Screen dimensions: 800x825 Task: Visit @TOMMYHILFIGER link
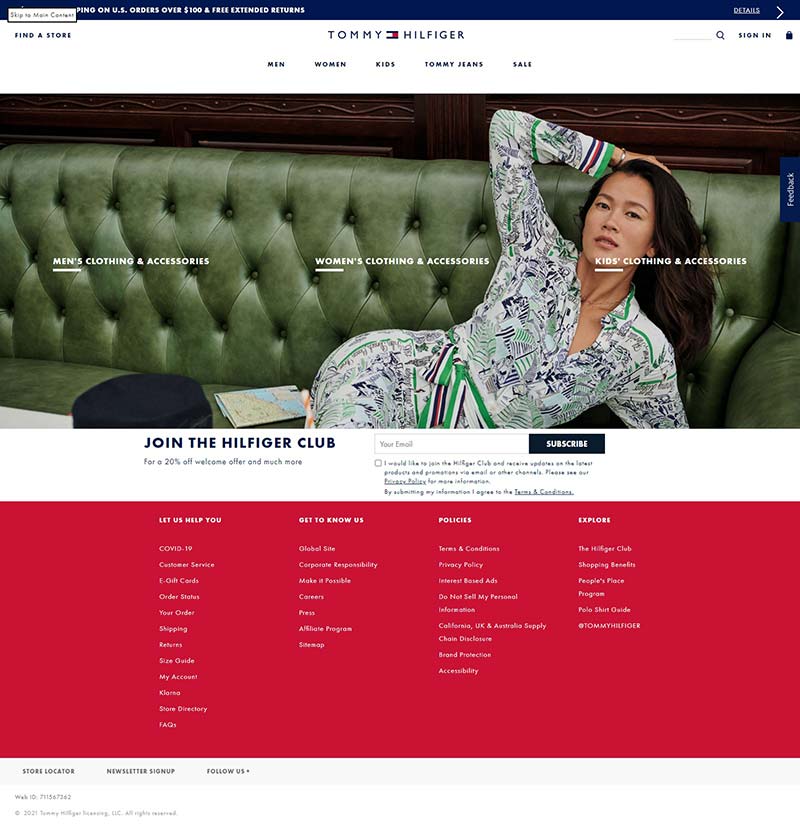click(x=609, y=626)
